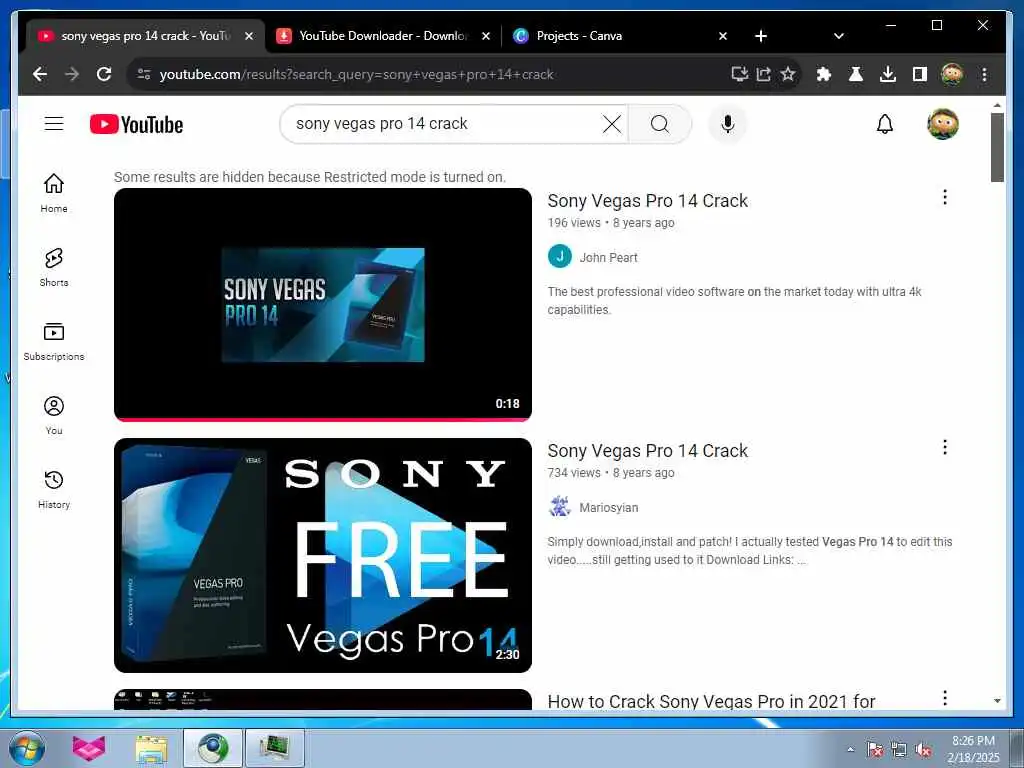Image resolution: width=1024 pixels, height=768 pixels.
Task: Switch to Projects - Canva tab
Action: tap(620, 36)
